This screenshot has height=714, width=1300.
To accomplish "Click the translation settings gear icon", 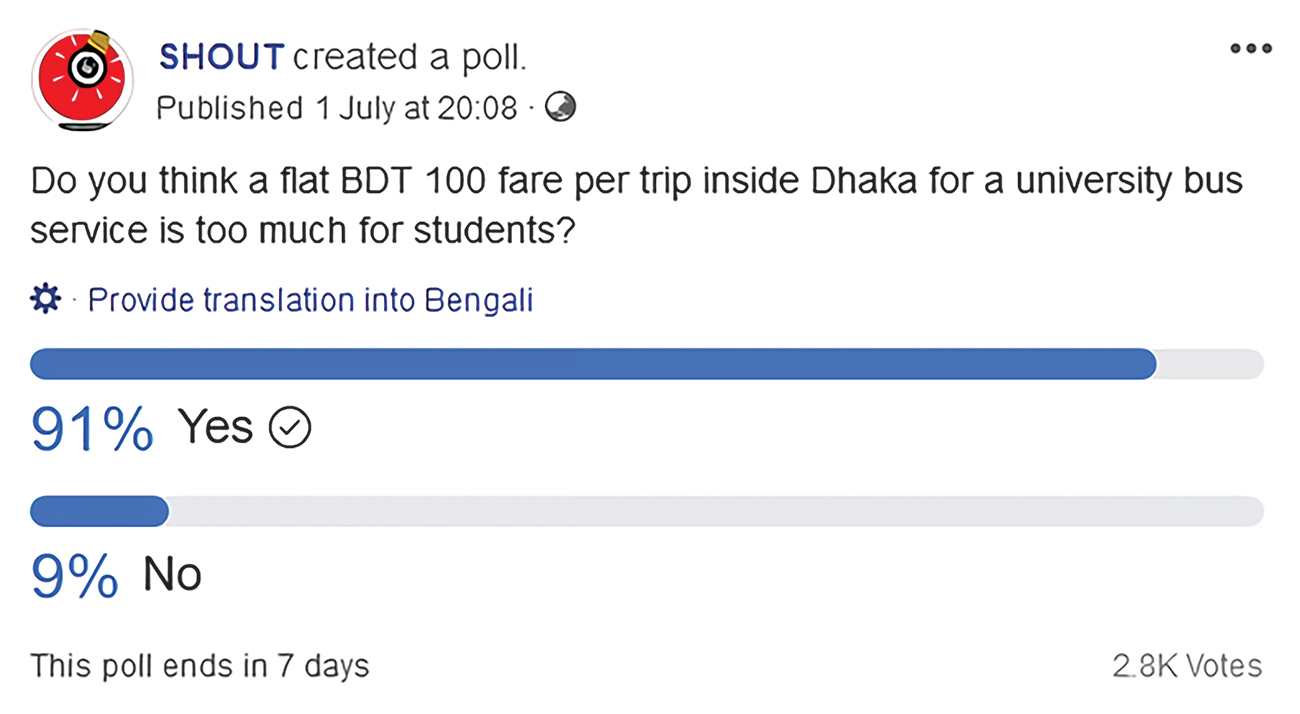I will pos(46,299).
